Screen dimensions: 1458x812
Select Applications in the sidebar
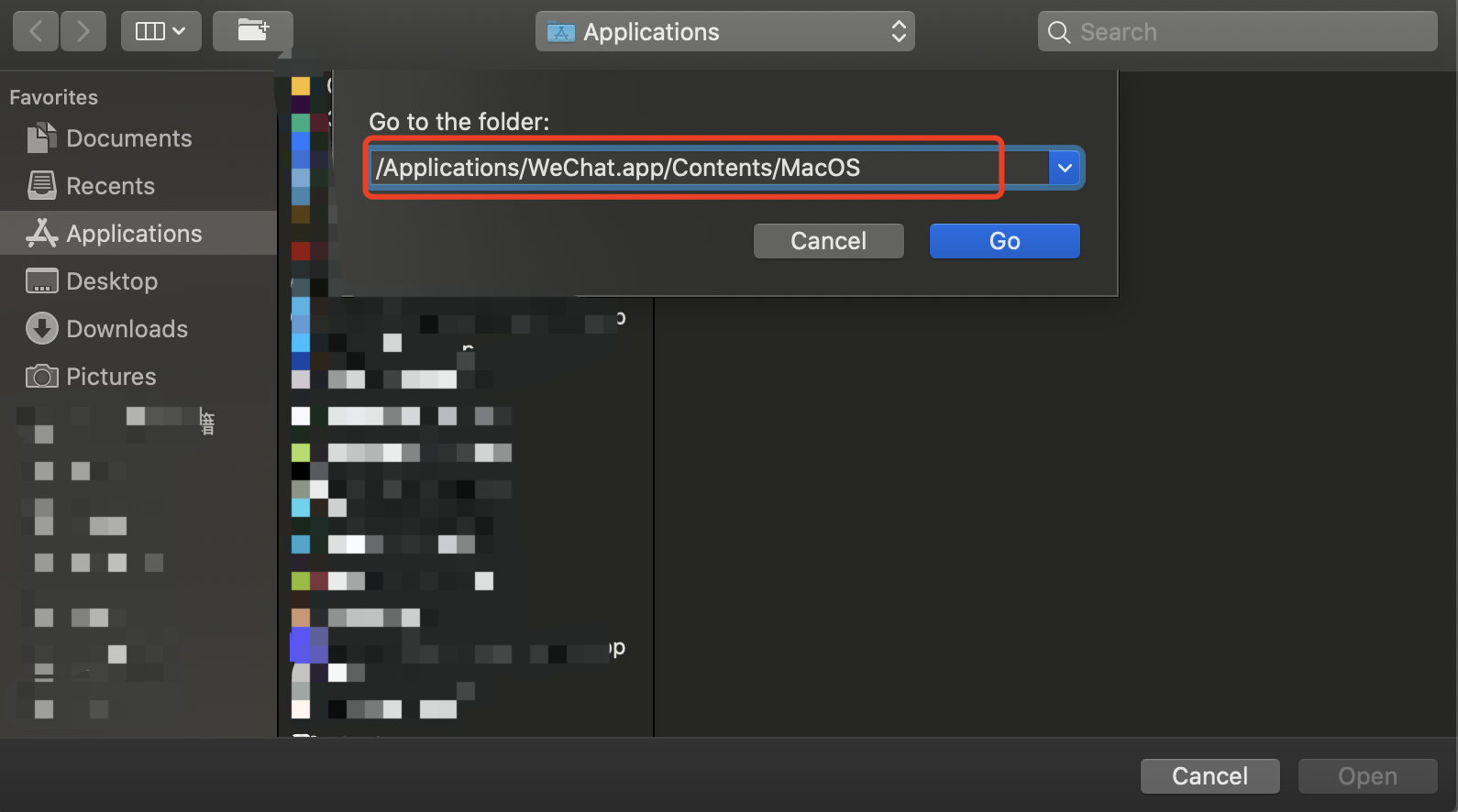(138, 234)
